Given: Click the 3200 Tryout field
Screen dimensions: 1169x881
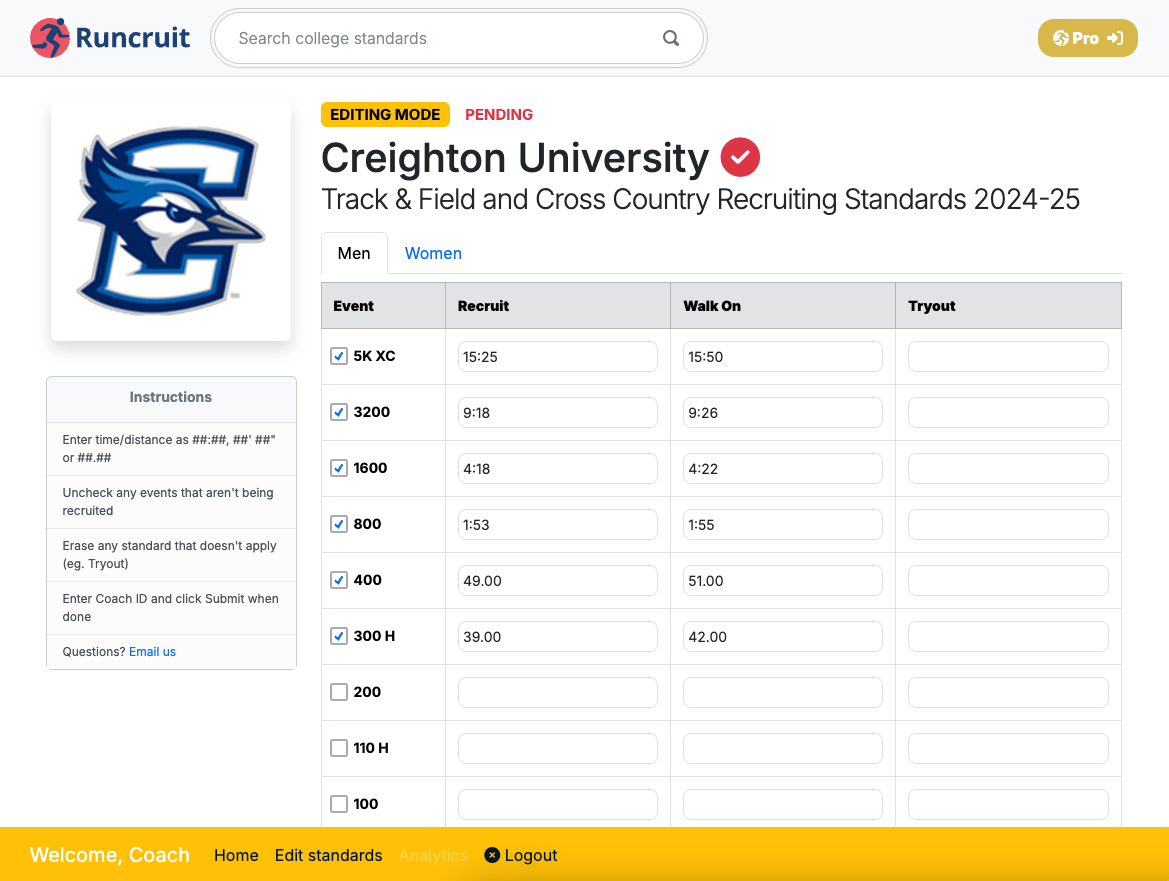Looking at the screenshot, I should click(1008, 412).
